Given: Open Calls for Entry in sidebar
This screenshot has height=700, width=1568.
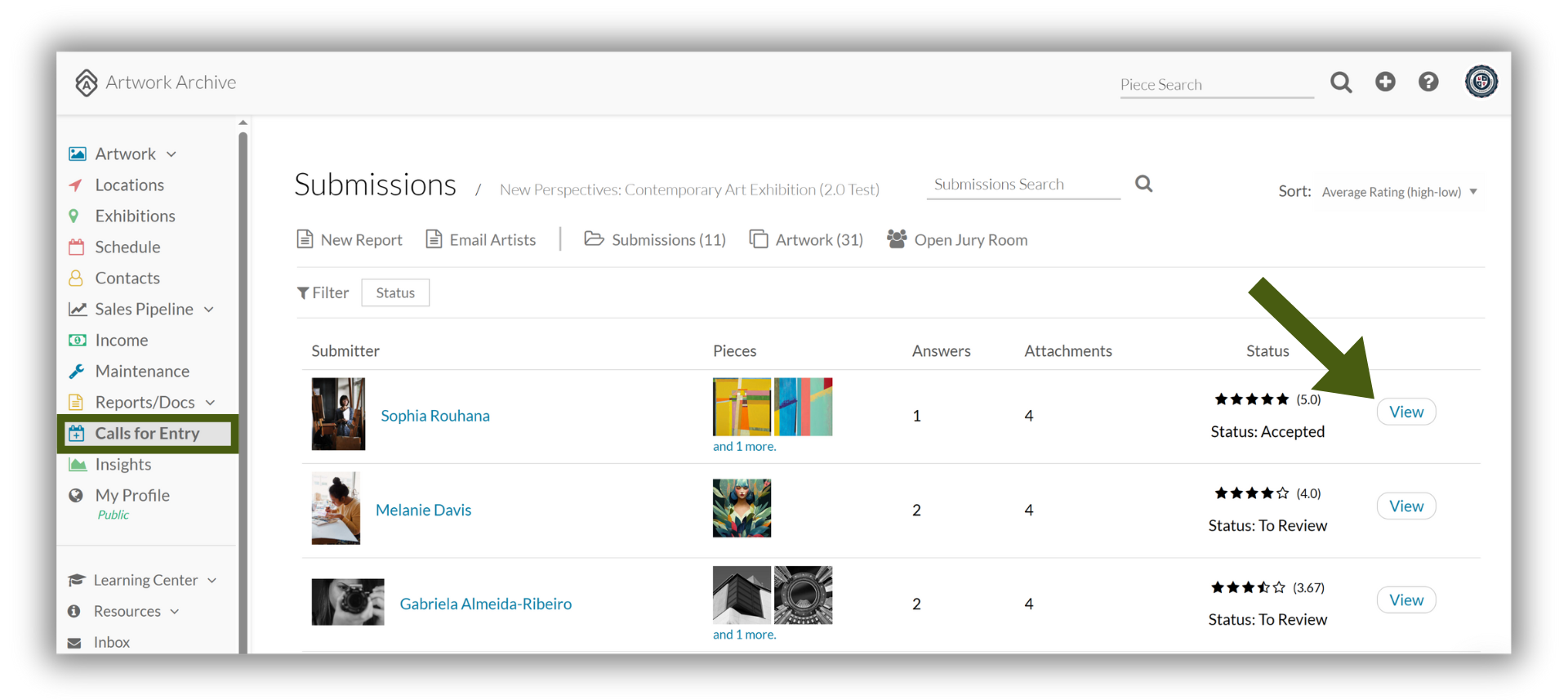Looking at the screenshot, I should tap(147, 433).
